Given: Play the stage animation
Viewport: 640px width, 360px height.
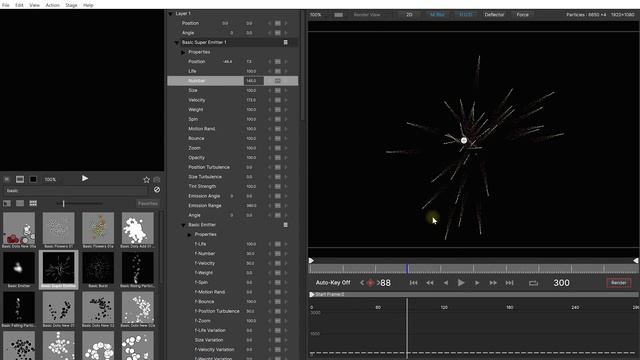Looking at the screenshot, I should (461, 282).
